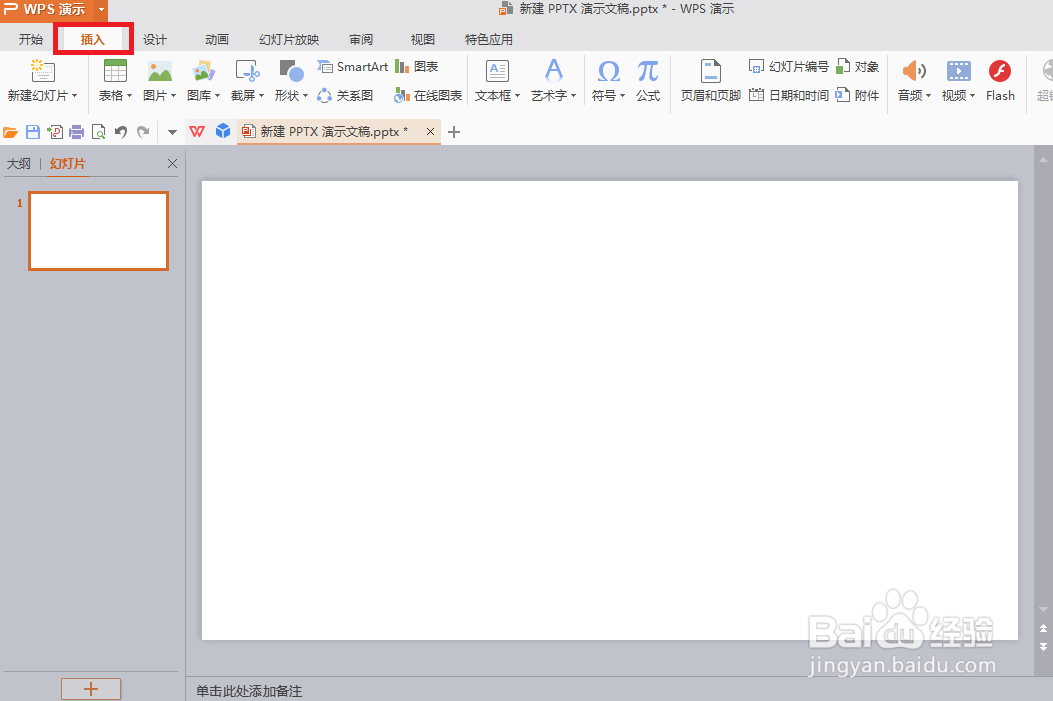Expand the WordArt (艺术字) dropdown arrow
This screenshot has width=1053, height=701.
573,96
